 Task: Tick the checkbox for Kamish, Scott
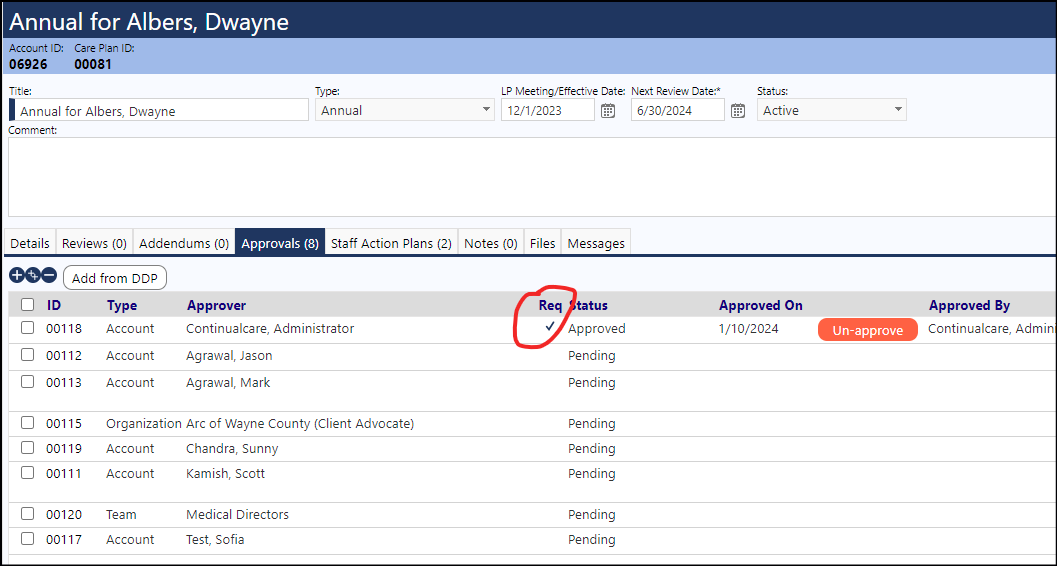point(27,473)
